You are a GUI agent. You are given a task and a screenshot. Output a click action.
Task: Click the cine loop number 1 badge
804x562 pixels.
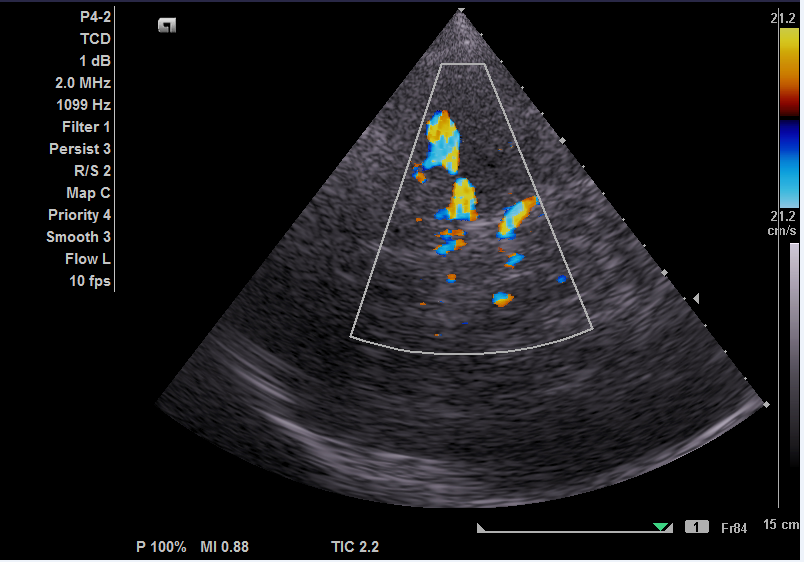click(696, 527)
